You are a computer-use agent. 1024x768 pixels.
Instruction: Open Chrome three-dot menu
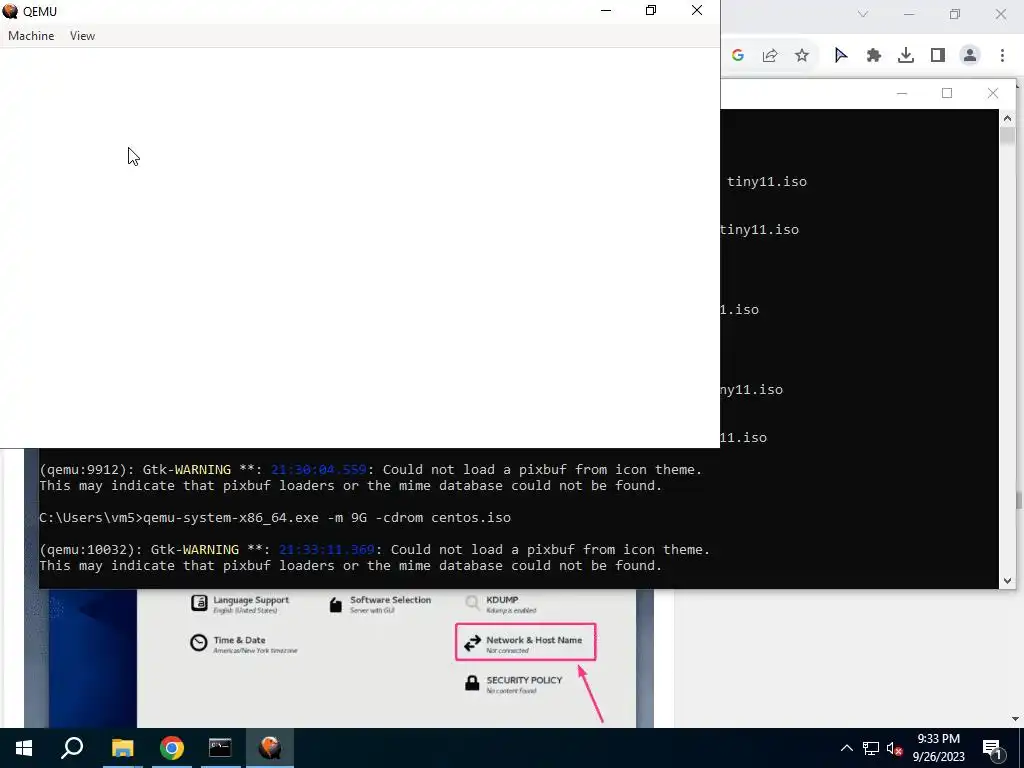coord(1002,56)
